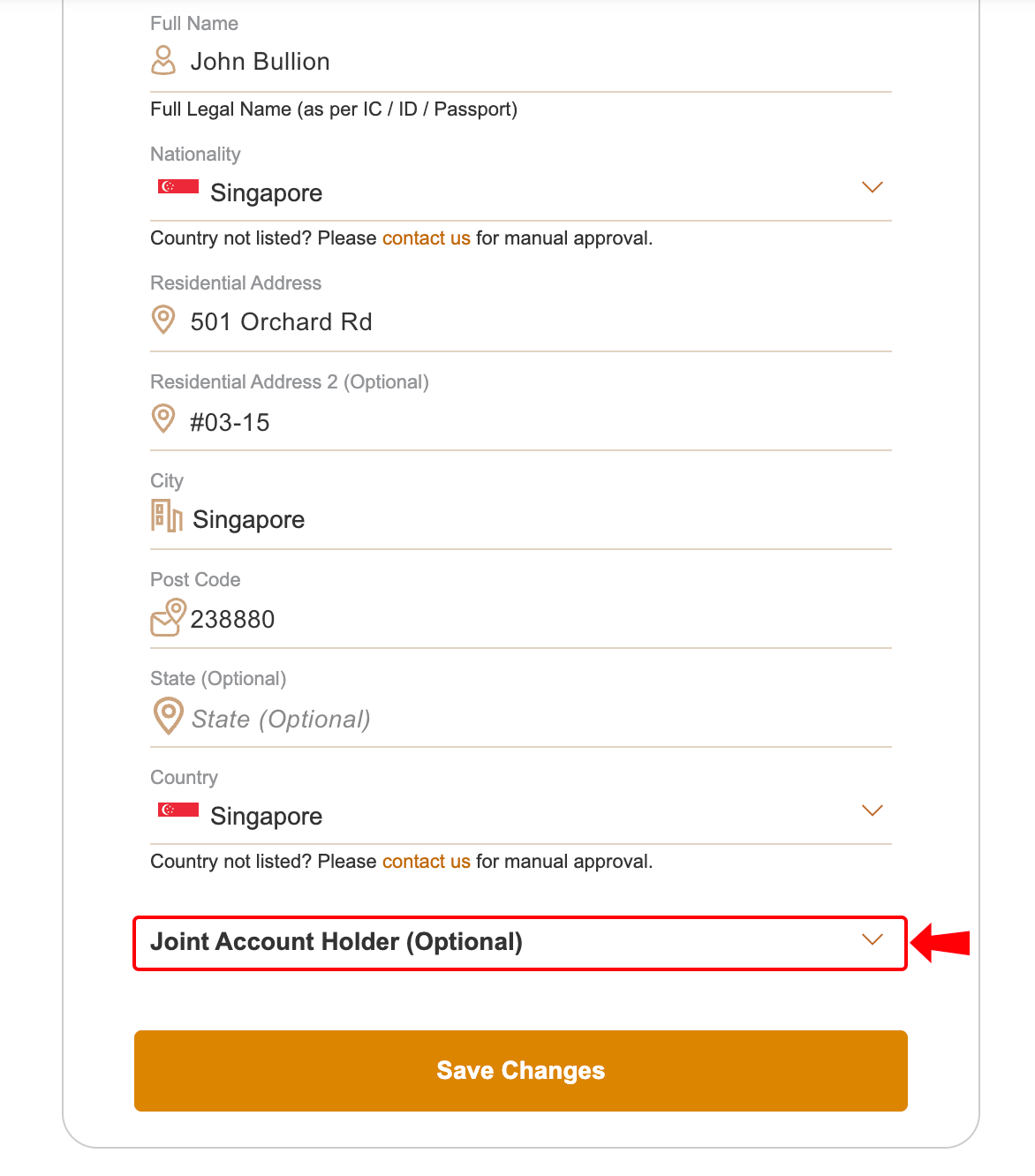Screen dimensions: 1035x1176
Task: Click the person icon beside Full Name
Action: [163, 61]
